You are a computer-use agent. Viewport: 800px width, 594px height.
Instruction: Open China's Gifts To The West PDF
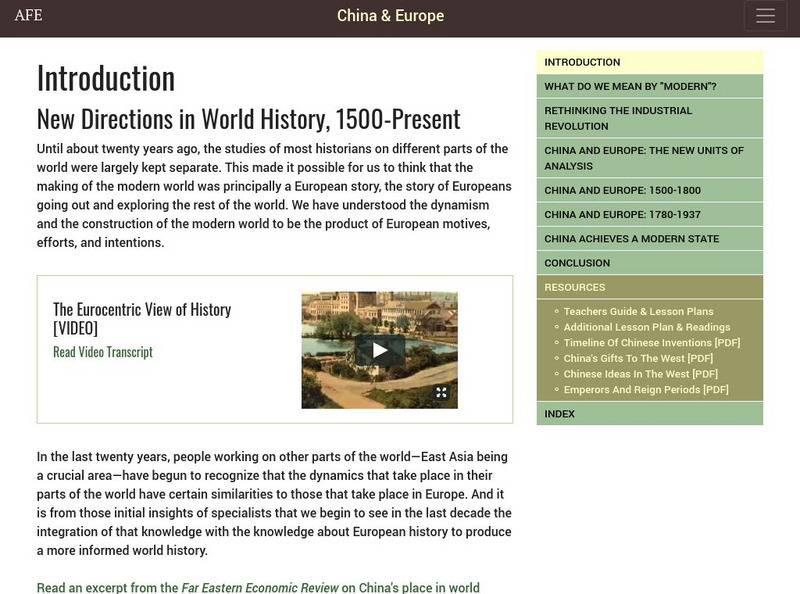pyautogui.click(x=638, y=358)
